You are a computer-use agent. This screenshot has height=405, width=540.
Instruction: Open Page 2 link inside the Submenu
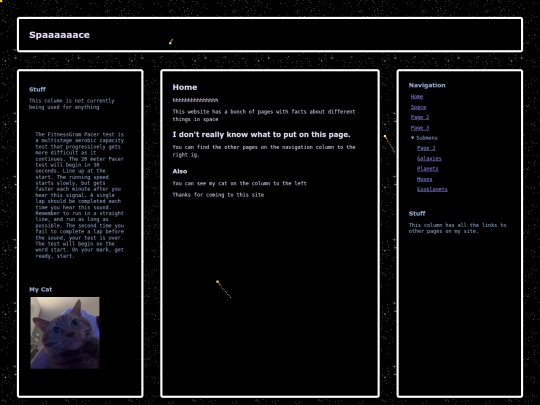[426, 148]
